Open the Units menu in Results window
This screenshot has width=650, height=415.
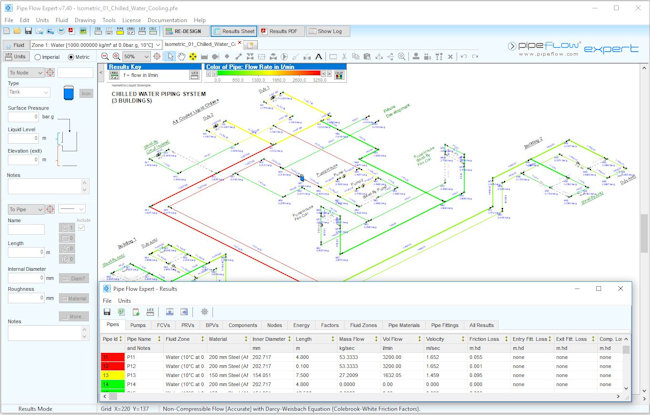(124, 301)
